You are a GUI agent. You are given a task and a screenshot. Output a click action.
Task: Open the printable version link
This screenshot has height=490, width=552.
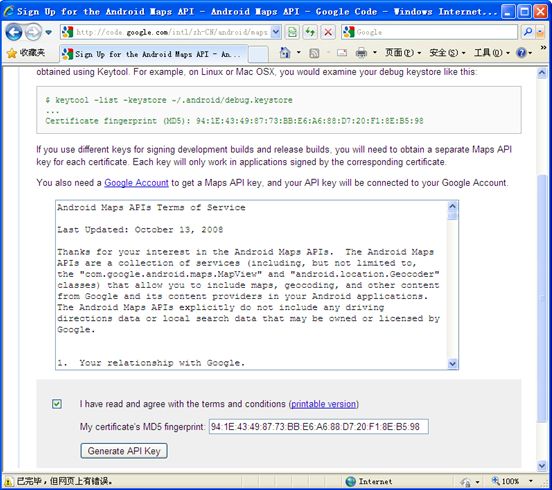click(x=323, y=404)
